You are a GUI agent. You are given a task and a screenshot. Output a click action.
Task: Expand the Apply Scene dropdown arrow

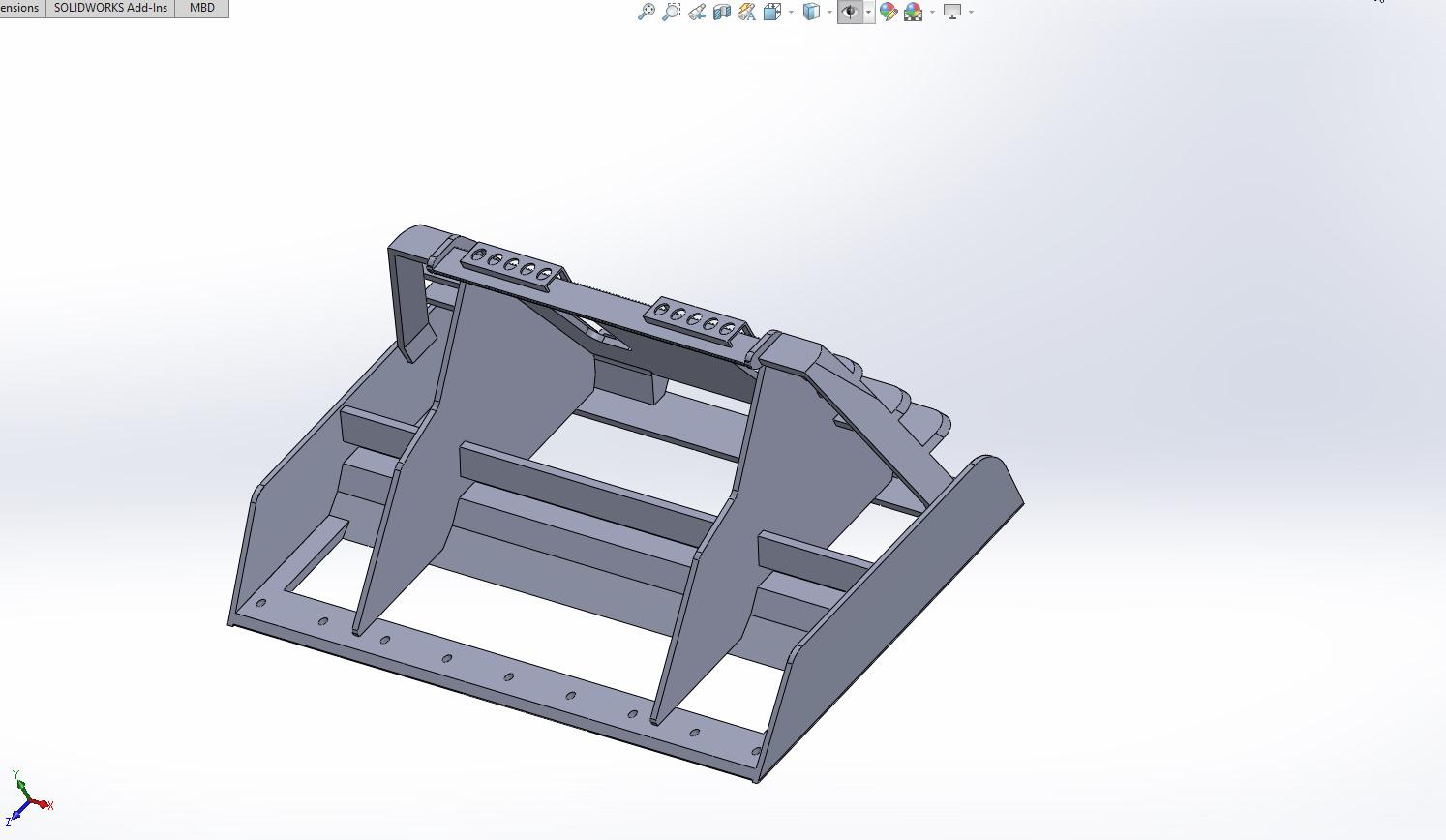(x=932, y=12)
